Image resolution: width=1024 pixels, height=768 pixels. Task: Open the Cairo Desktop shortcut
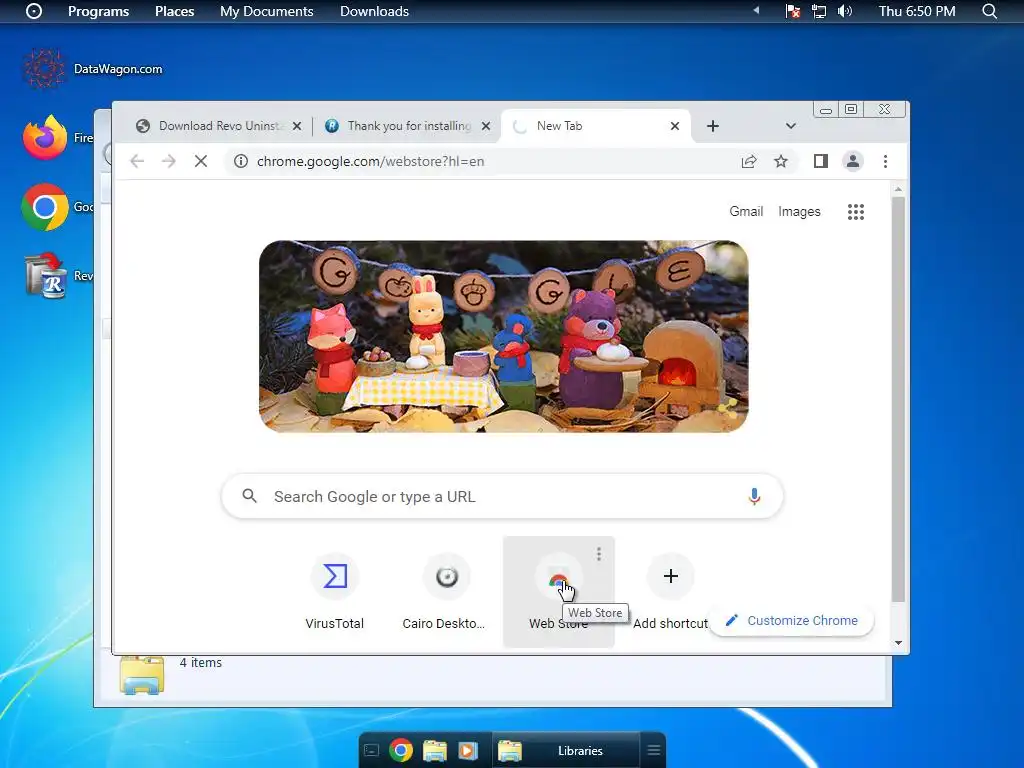(446, 592)
